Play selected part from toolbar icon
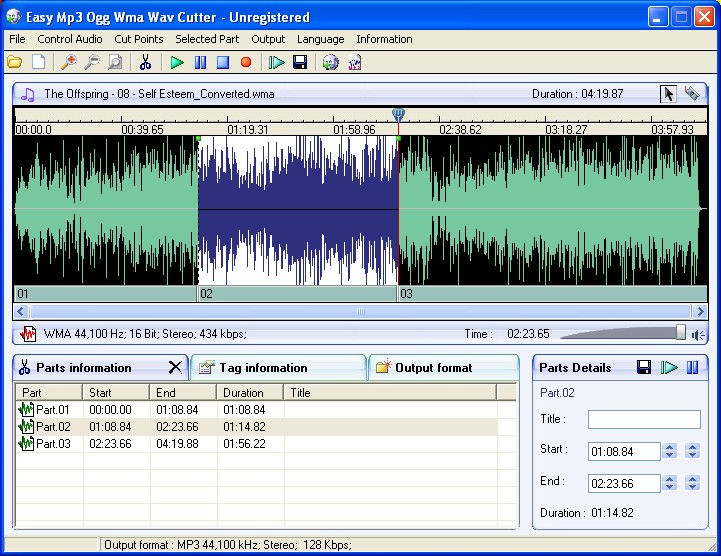Viewport: 721px width, 556px height. coord(277,62)
